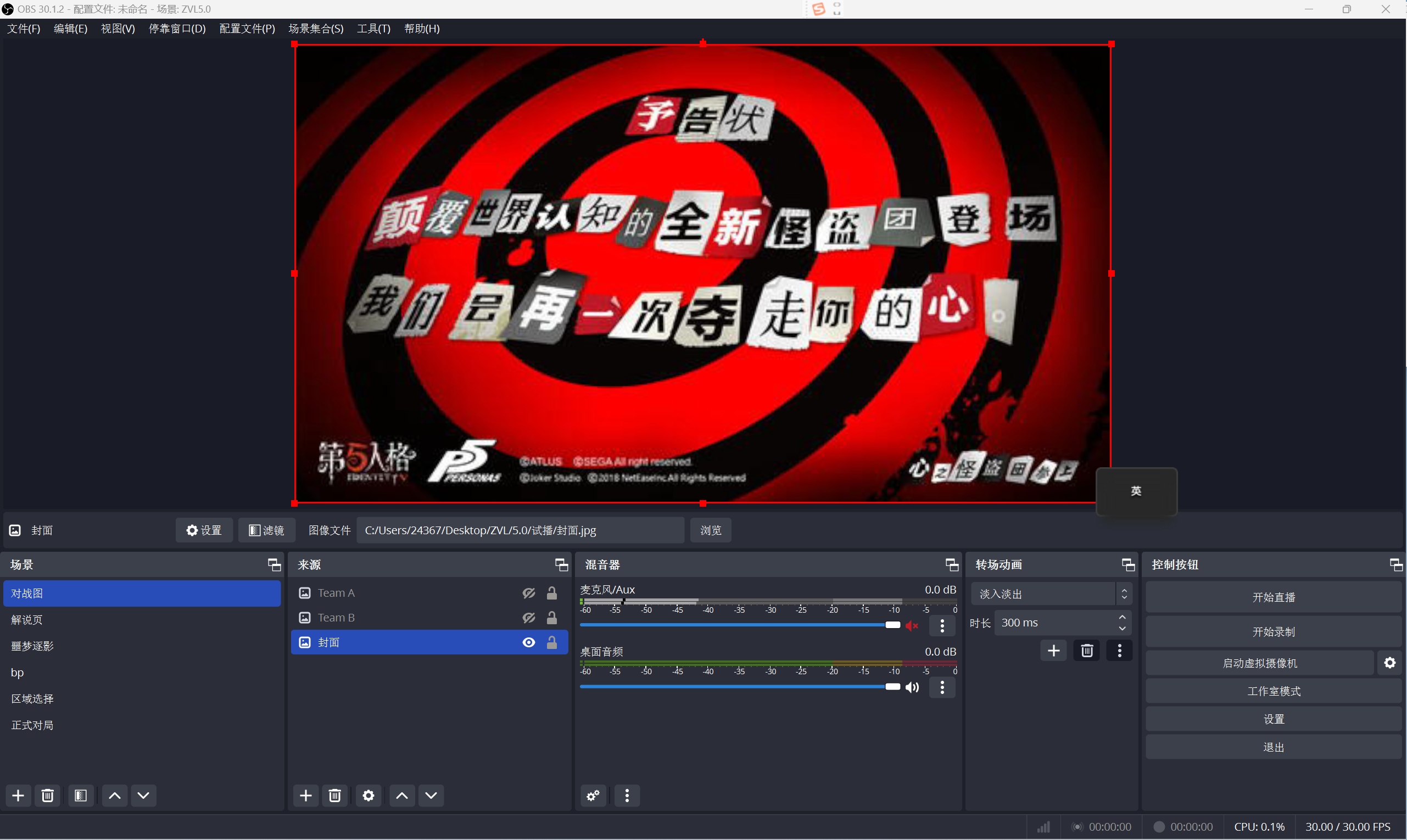Open source properties gear icon

369,796
